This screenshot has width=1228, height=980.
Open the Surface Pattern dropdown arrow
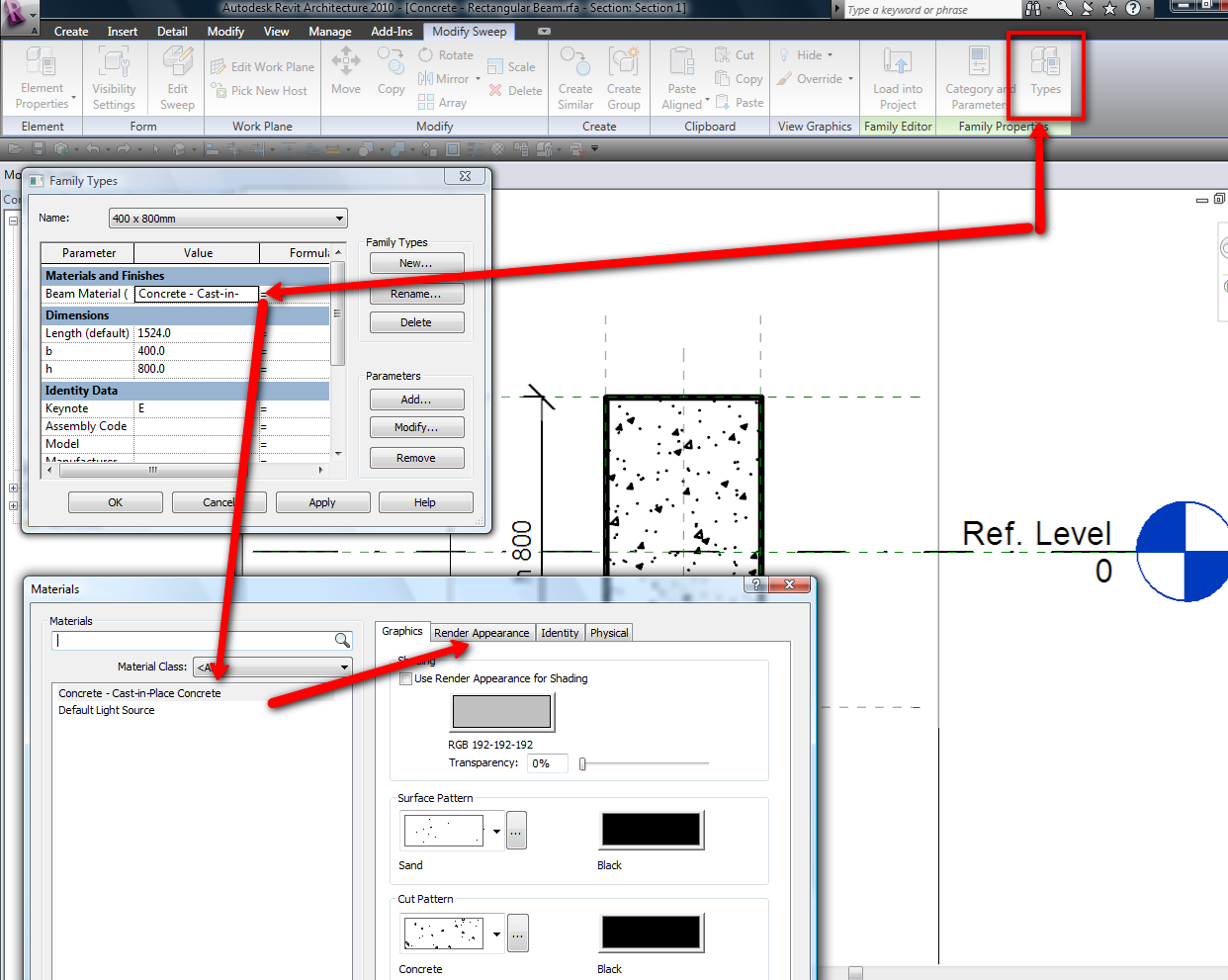point(496,831)
